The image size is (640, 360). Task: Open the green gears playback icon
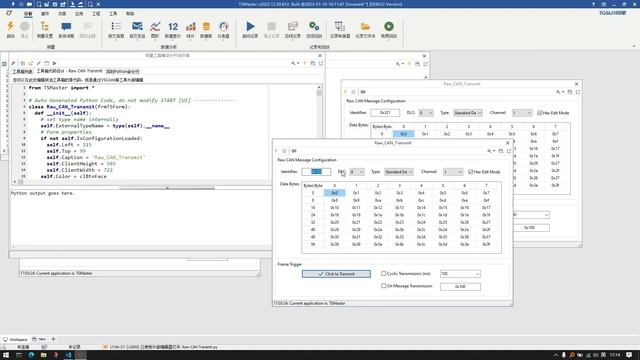tap(314, 27)
